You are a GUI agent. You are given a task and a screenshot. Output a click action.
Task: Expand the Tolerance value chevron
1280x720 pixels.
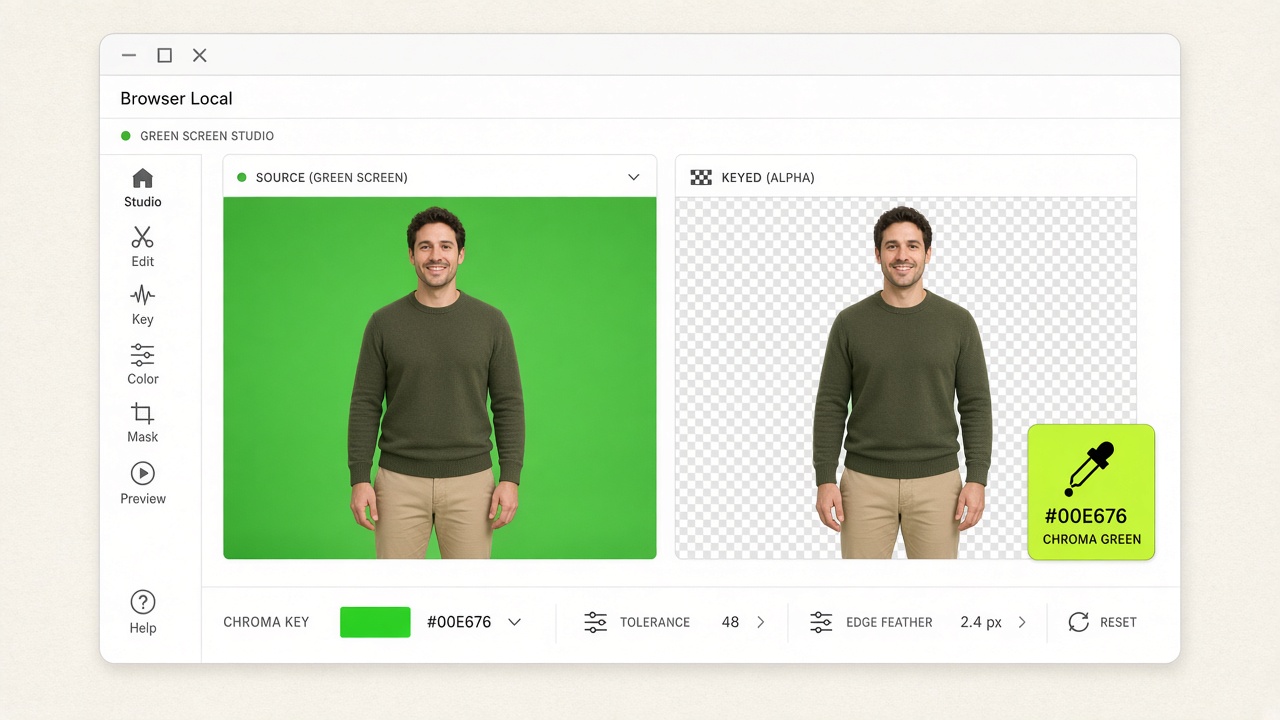(x=760, y=622)
